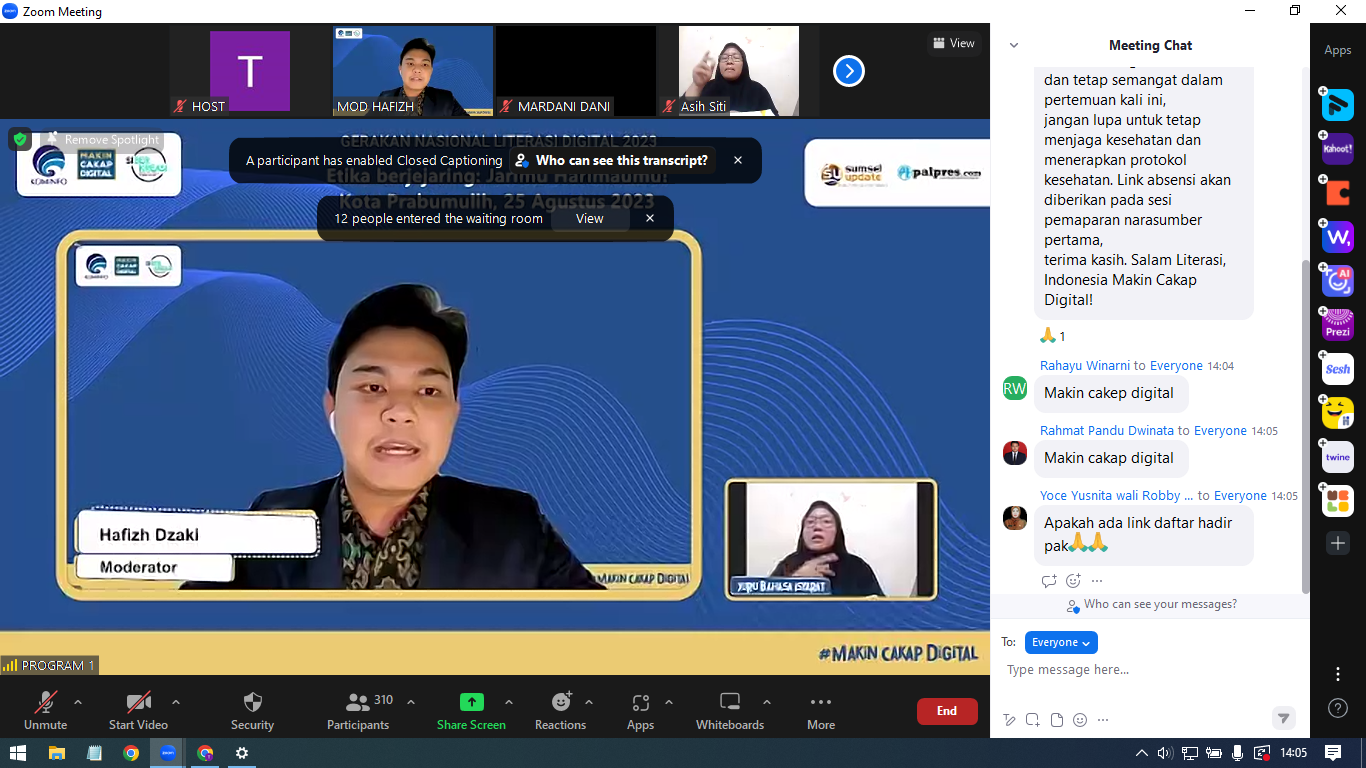Toggle the praying hands reaction count
1366x768 pixels.
[1053, 336]
